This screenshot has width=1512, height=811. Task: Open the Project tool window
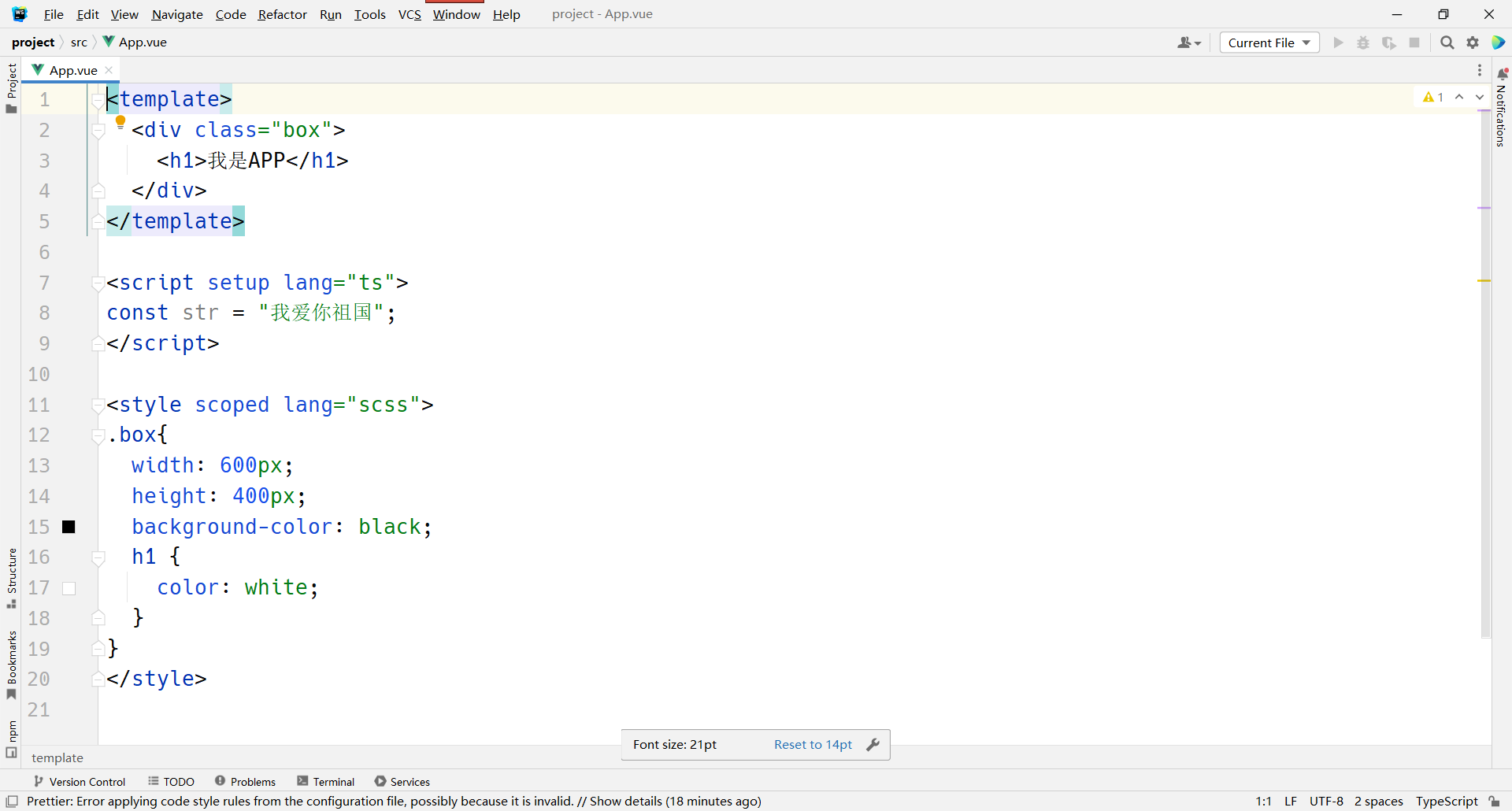(x=11, y=87)
